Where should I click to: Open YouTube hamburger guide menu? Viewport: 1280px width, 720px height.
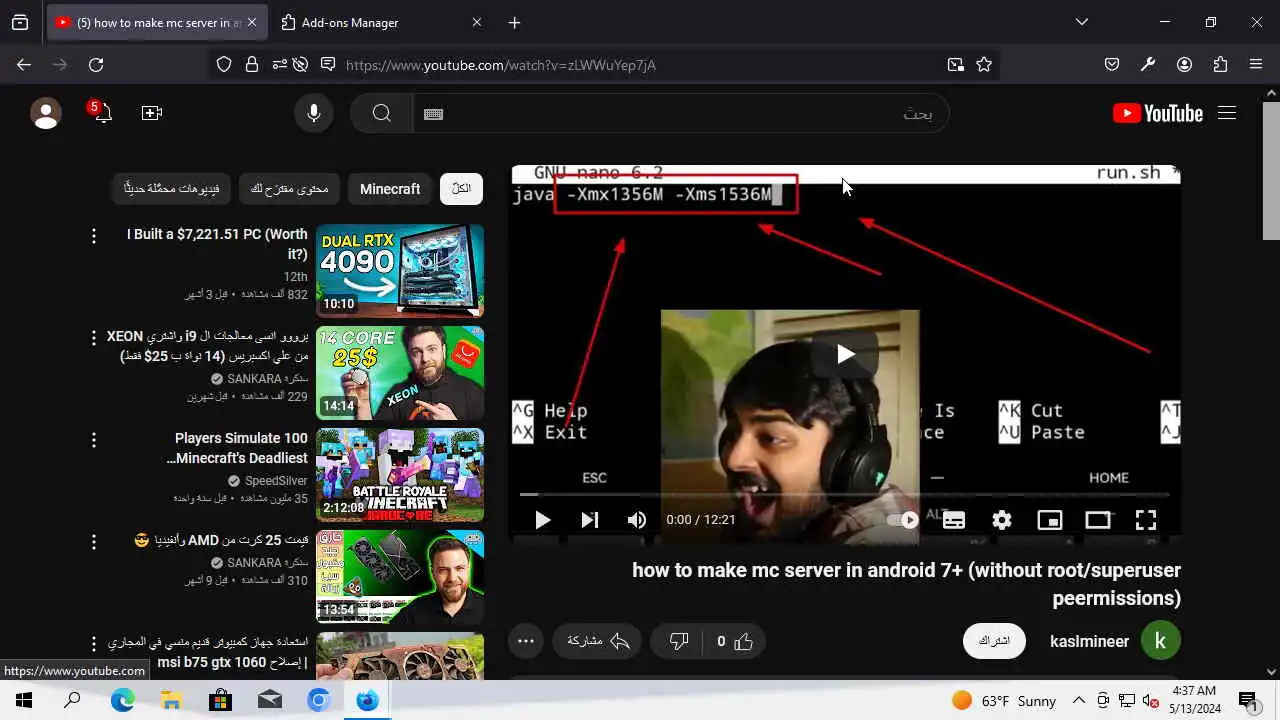coord(1227,113)
